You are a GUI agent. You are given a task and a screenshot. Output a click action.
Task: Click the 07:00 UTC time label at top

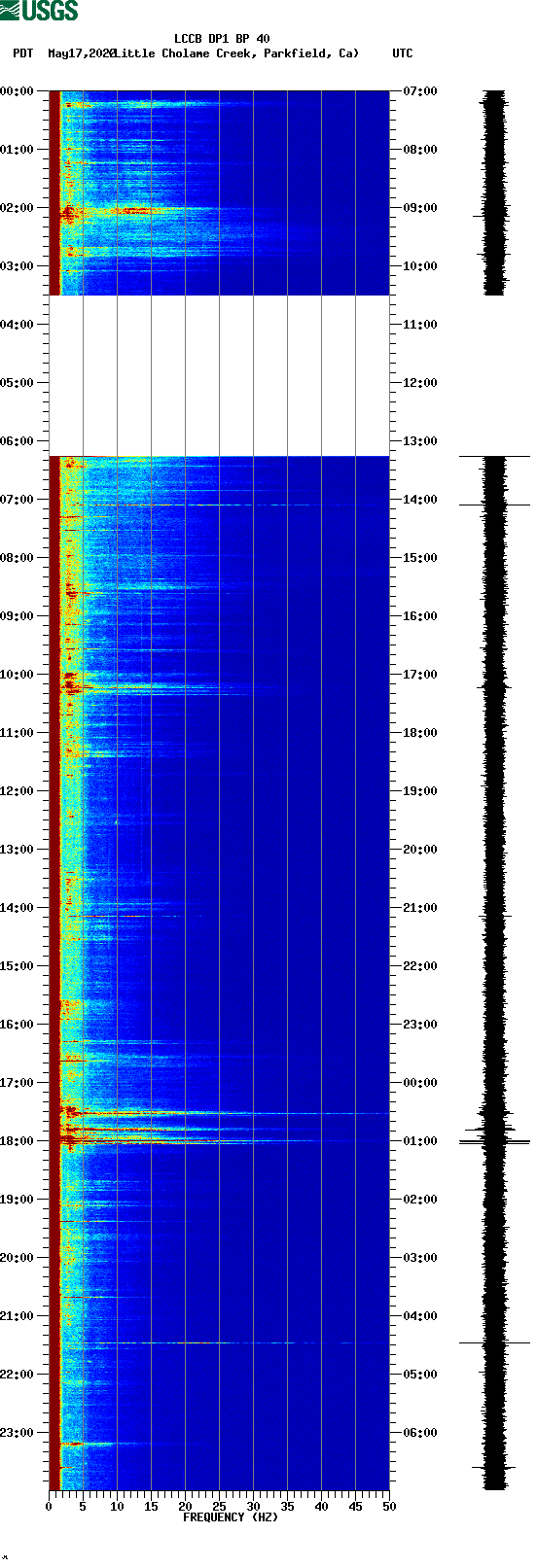tap(420, 91)
